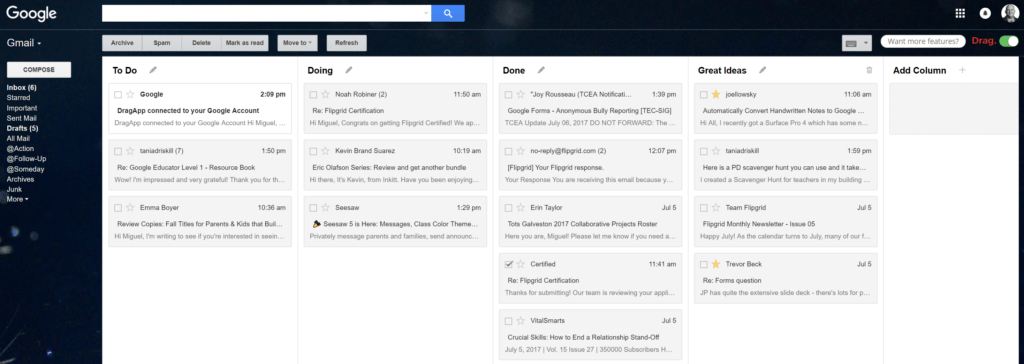The image size is (1024, 364).
Task: Click the Spam button
Action: click(x=162, y=43)
